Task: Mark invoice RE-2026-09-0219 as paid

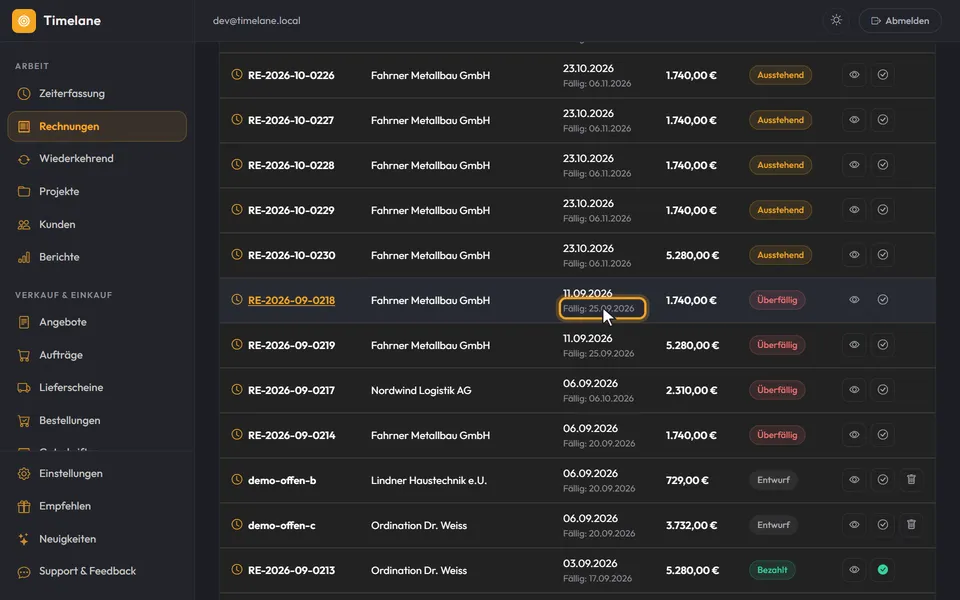Action: tap(883, 345)
